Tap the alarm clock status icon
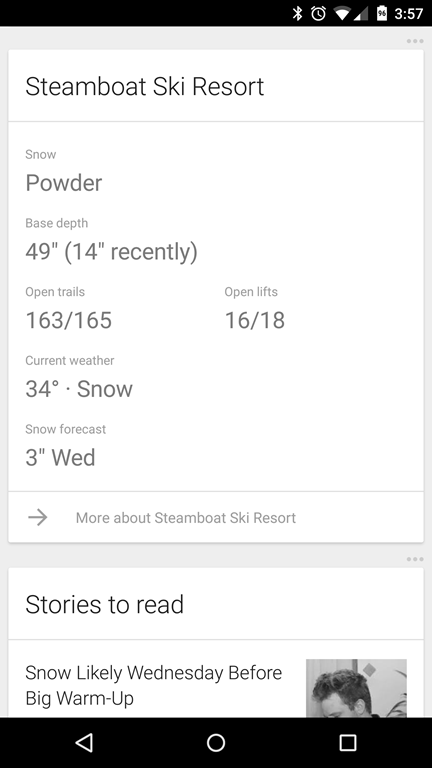This screenshot has width=432, height=768. (x=318, y=13)
